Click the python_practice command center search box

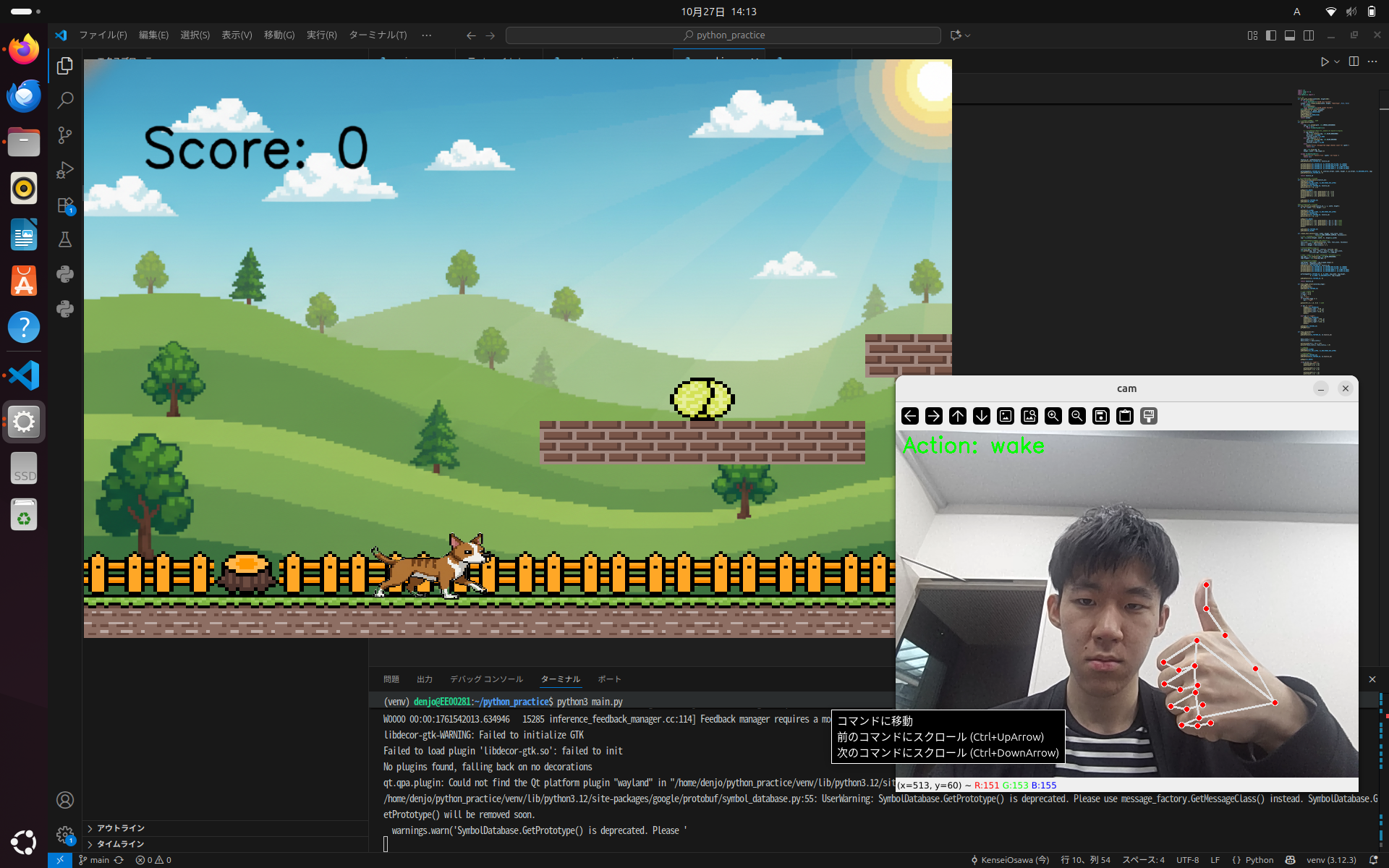pyautogui.click(x=723, y=35)
